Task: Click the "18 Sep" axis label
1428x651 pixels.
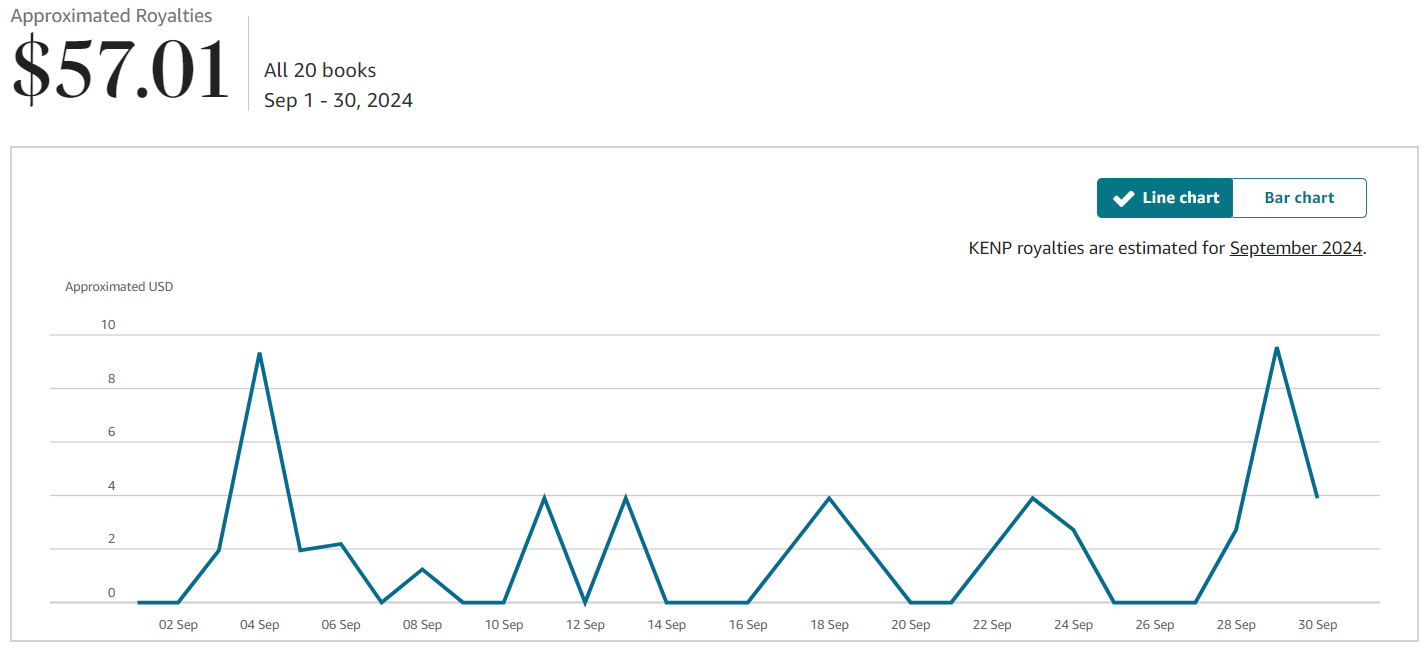Action: click(x=829, y=625)
